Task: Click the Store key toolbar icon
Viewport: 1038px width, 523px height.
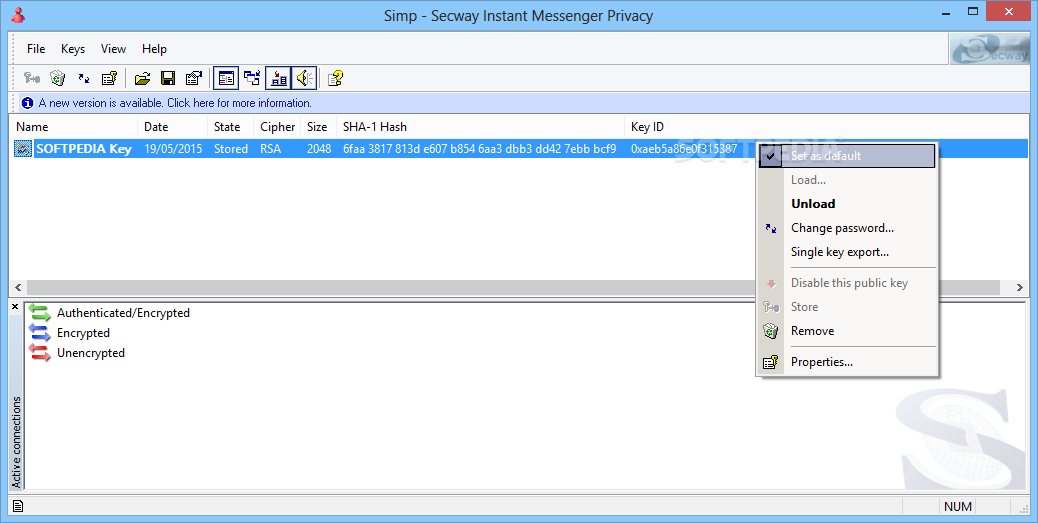Action: click(x=32, y=79)
